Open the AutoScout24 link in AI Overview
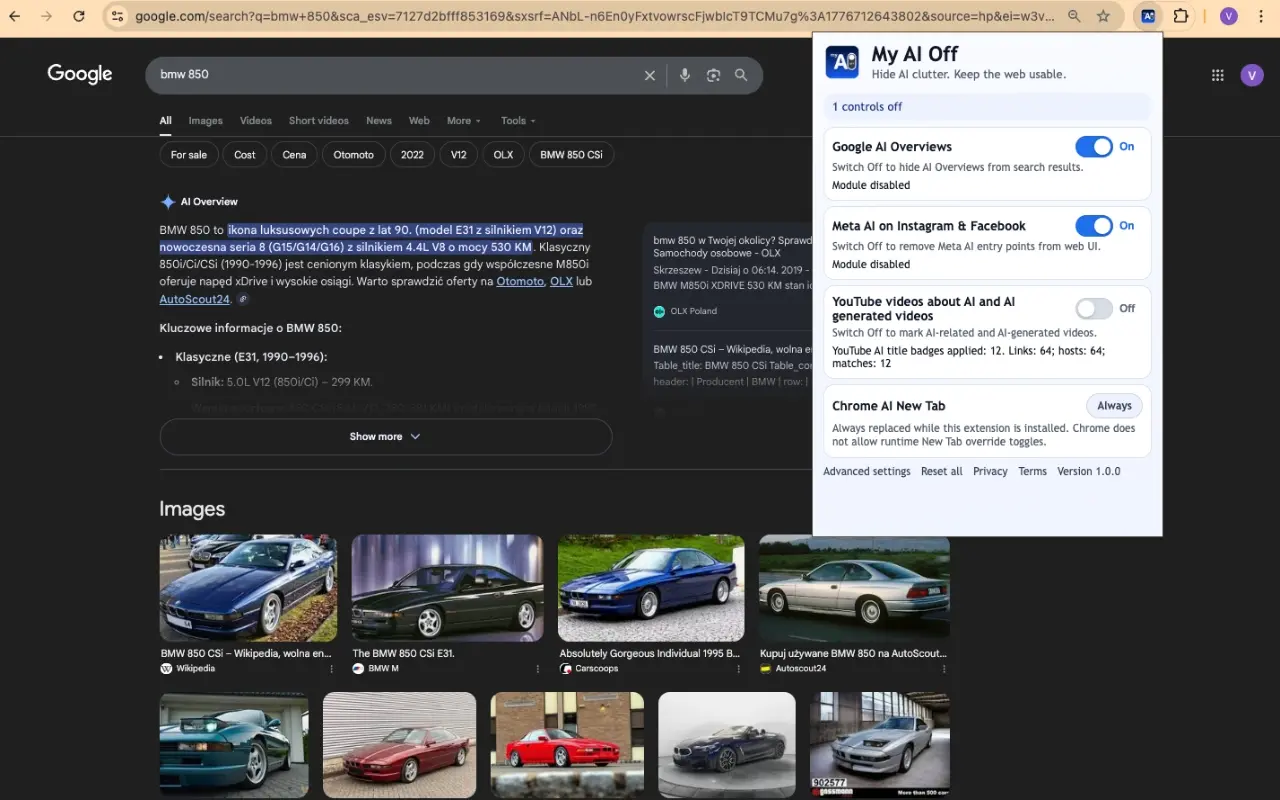The width and height of the screenshot is (1280, 800). click(195, 299)
